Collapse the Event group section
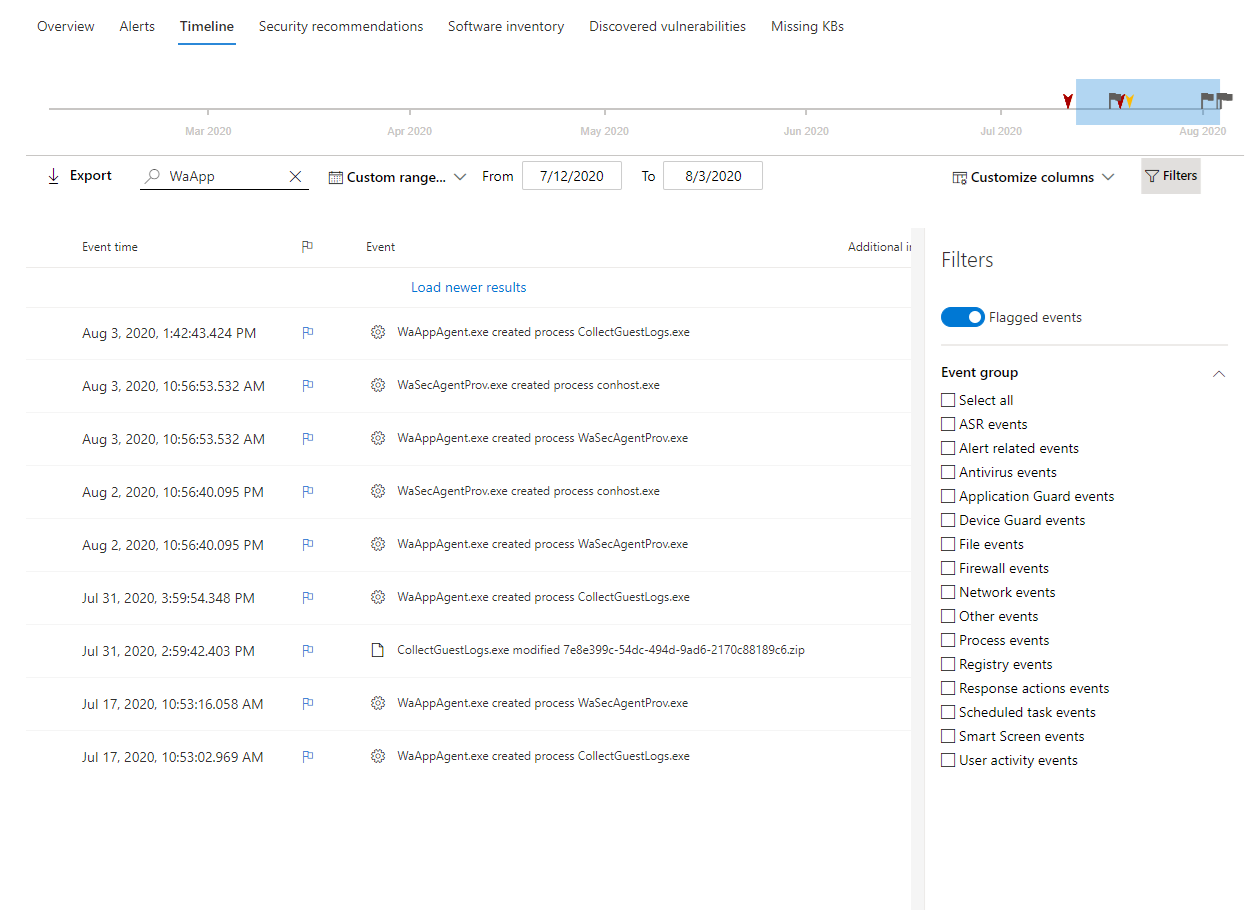The height and width of the screenshot is (910, 1255). click(x=1218, y=373)
